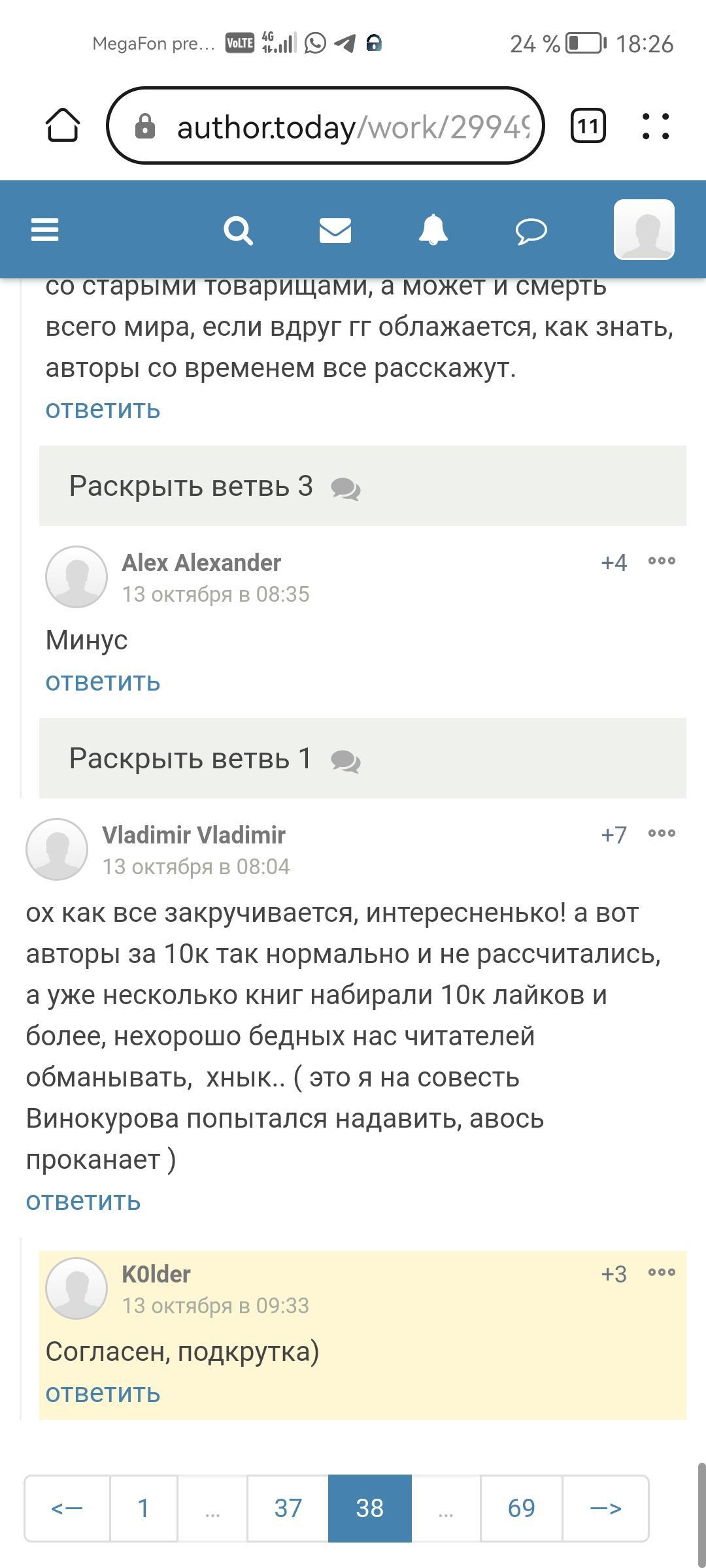Reply to Vladimir Vladimir's comment

point(83,1201)
